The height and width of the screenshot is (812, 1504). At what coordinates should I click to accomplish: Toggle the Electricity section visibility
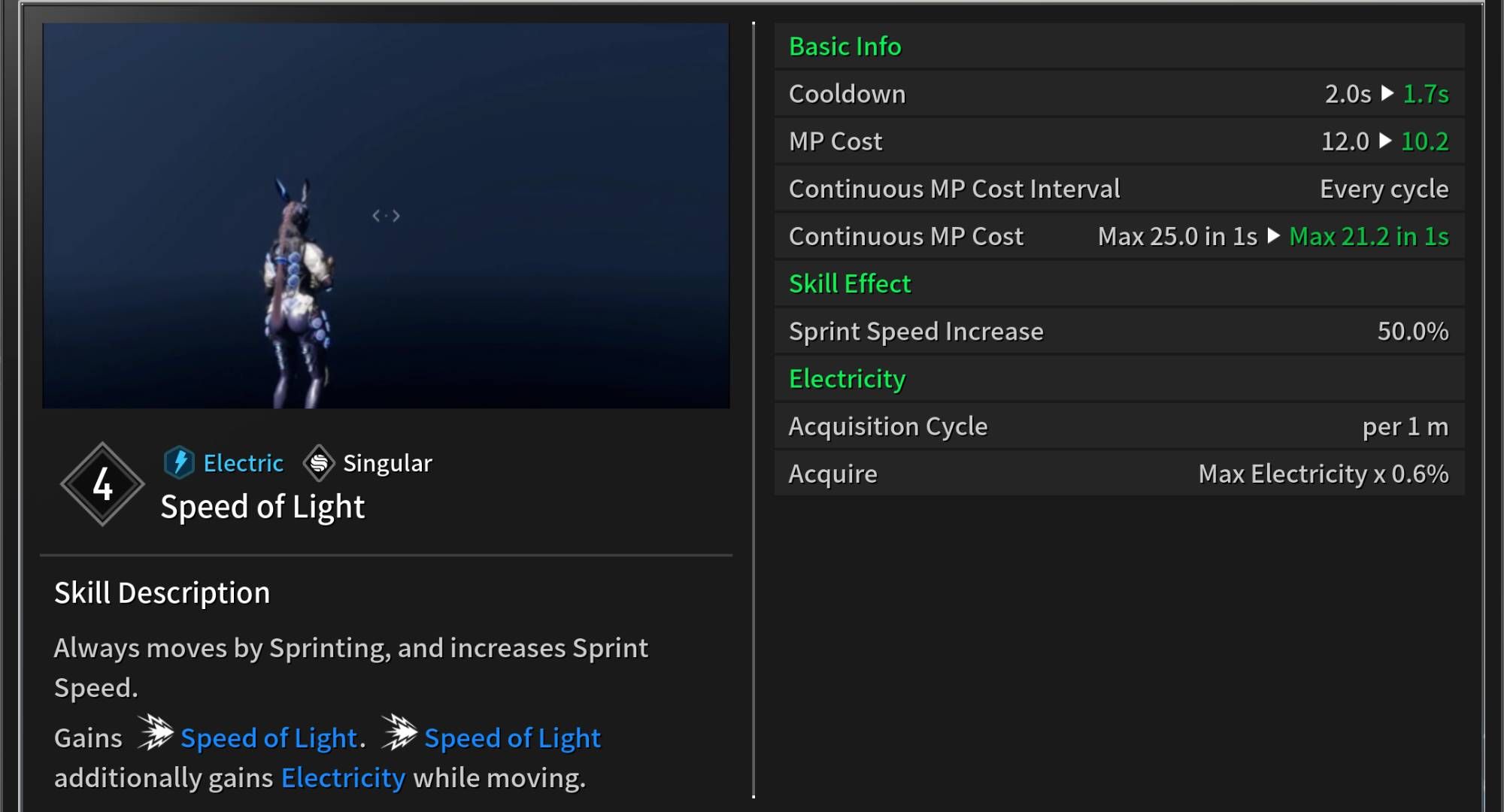[847, 378]
